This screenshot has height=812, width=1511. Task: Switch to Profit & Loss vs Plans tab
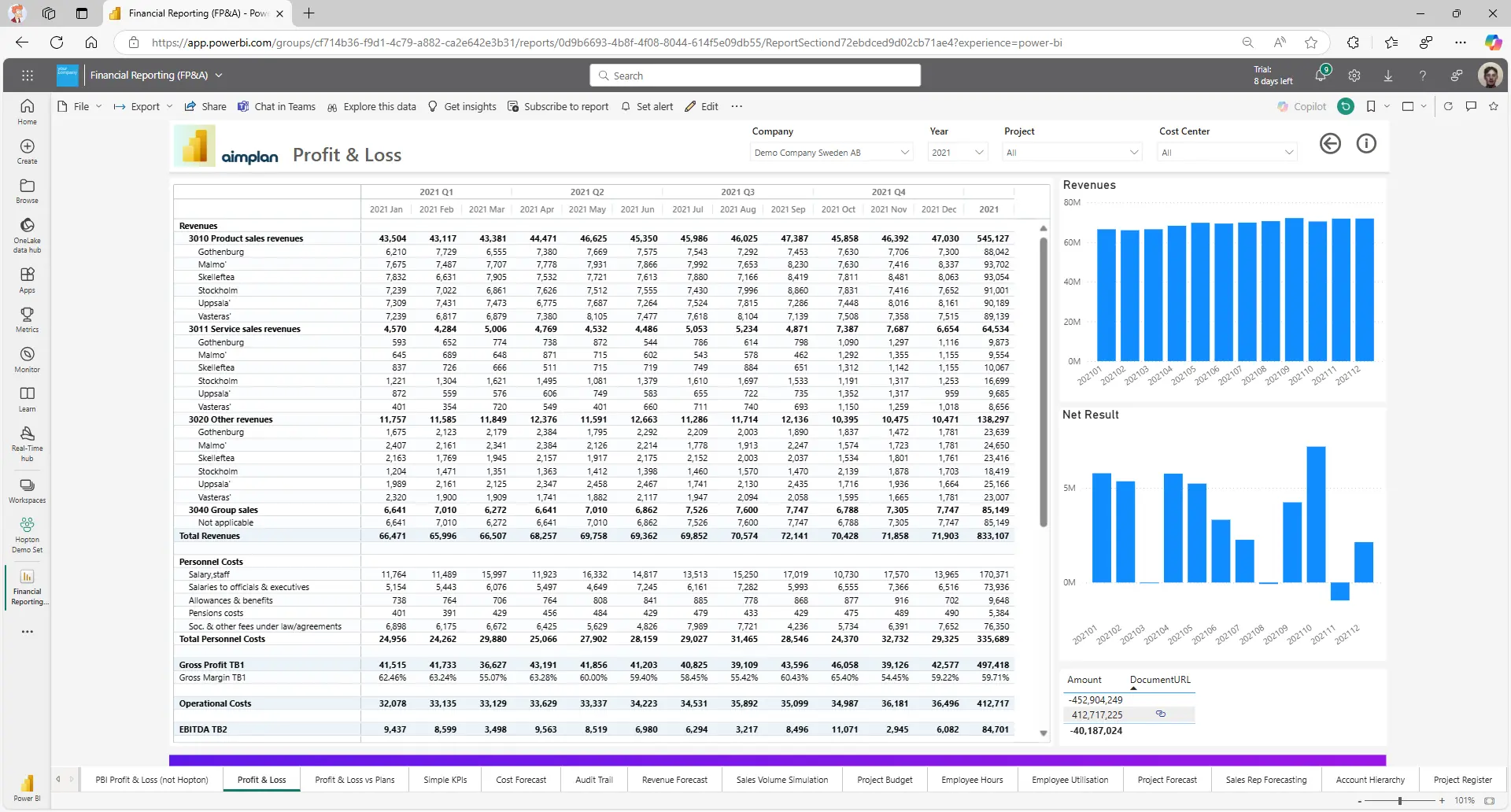355,780
